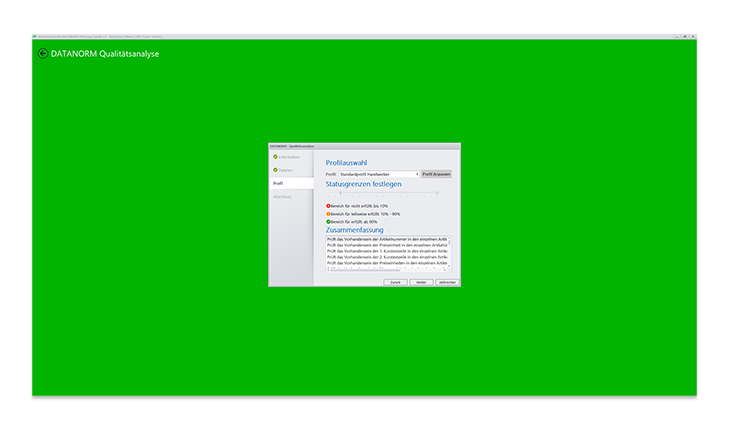Click the left slider handle at 10%
The width and height of the screenshot is (729, 430).
point(340,192)
